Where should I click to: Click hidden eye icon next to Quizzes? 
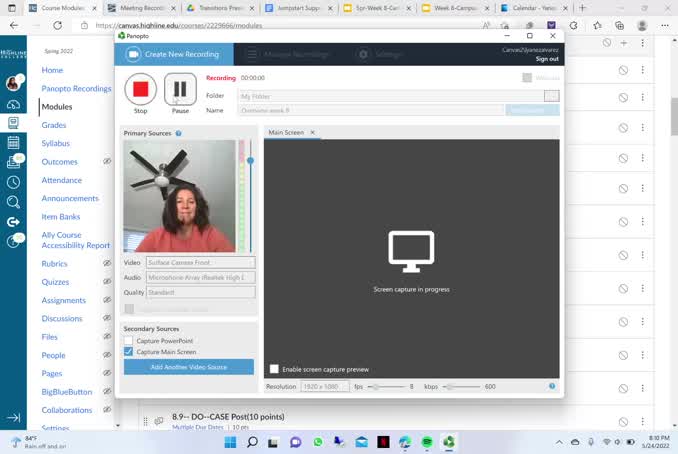click(107, 281)
